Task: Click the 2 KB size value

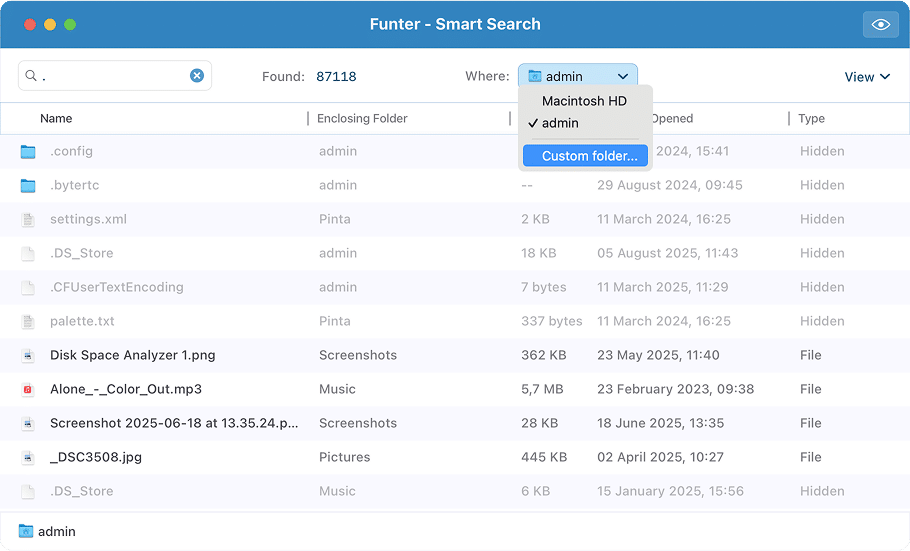Action: point(535,219)
